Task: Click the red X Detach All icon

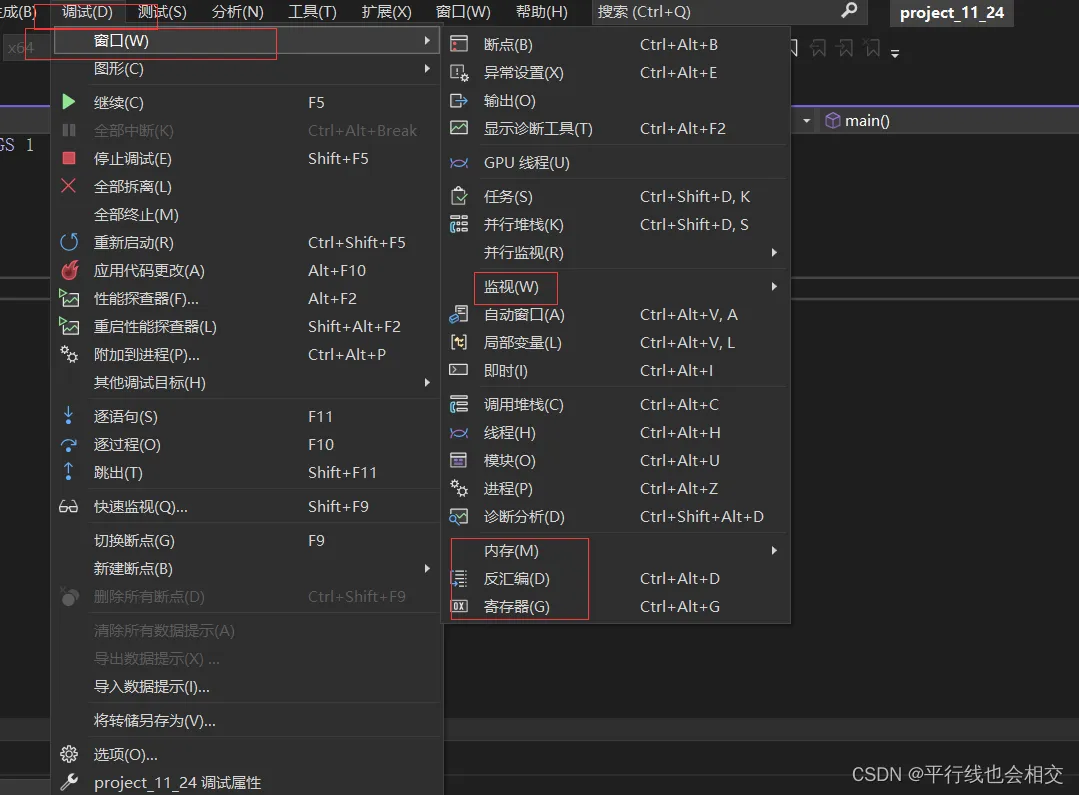Action: tap(68, 186)
